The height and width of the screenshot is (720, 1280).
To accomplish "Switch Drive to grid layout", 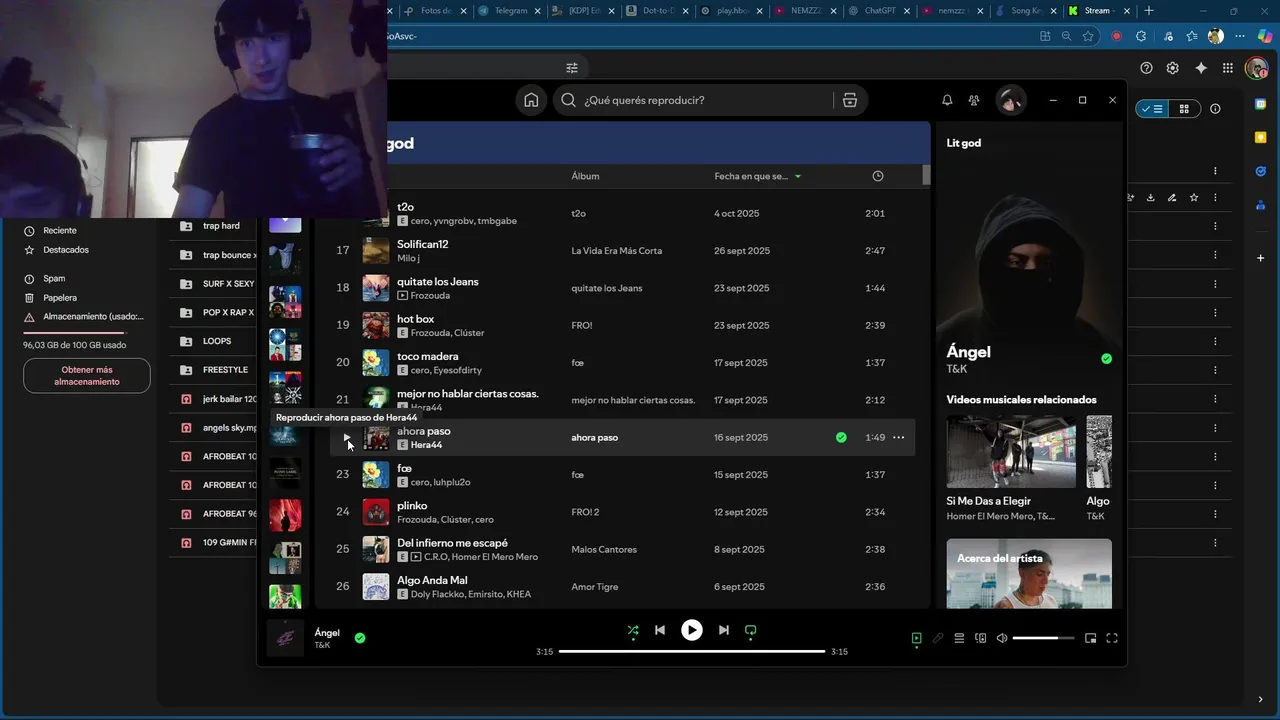I will pyautogui.click(x=1184, y=109).
